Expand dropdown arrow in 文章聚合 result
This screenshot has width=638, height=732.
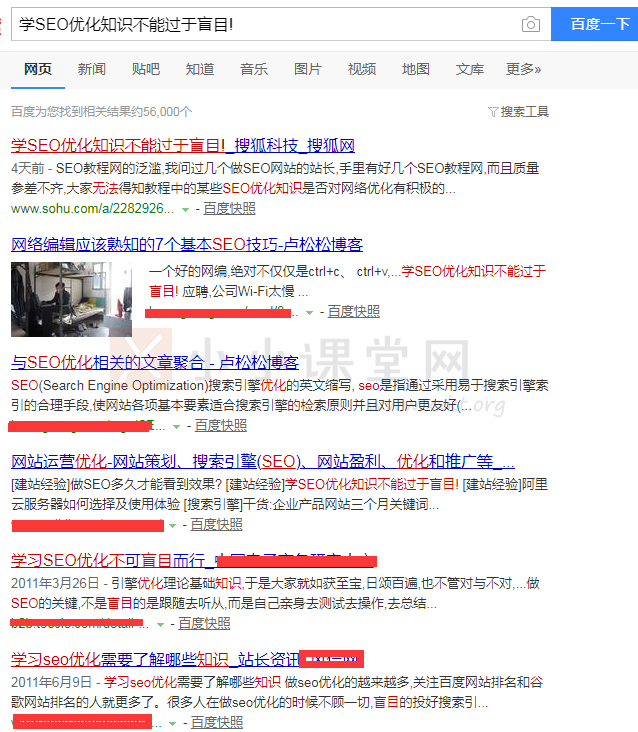coord(176,427)
